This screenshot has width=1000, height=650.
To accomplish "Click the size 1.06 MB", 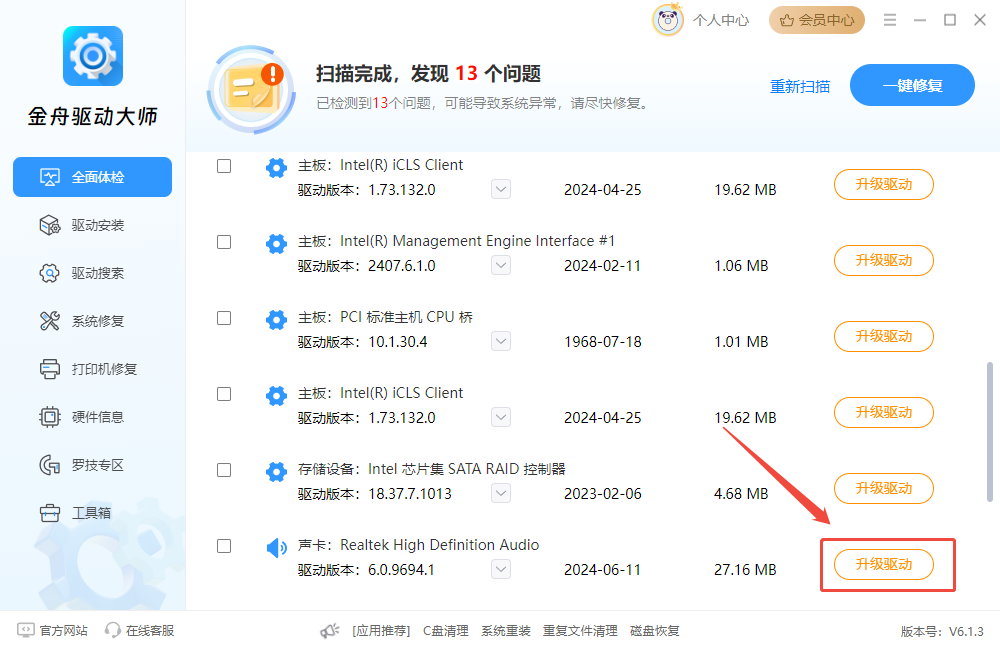I will tap(741, 266).
